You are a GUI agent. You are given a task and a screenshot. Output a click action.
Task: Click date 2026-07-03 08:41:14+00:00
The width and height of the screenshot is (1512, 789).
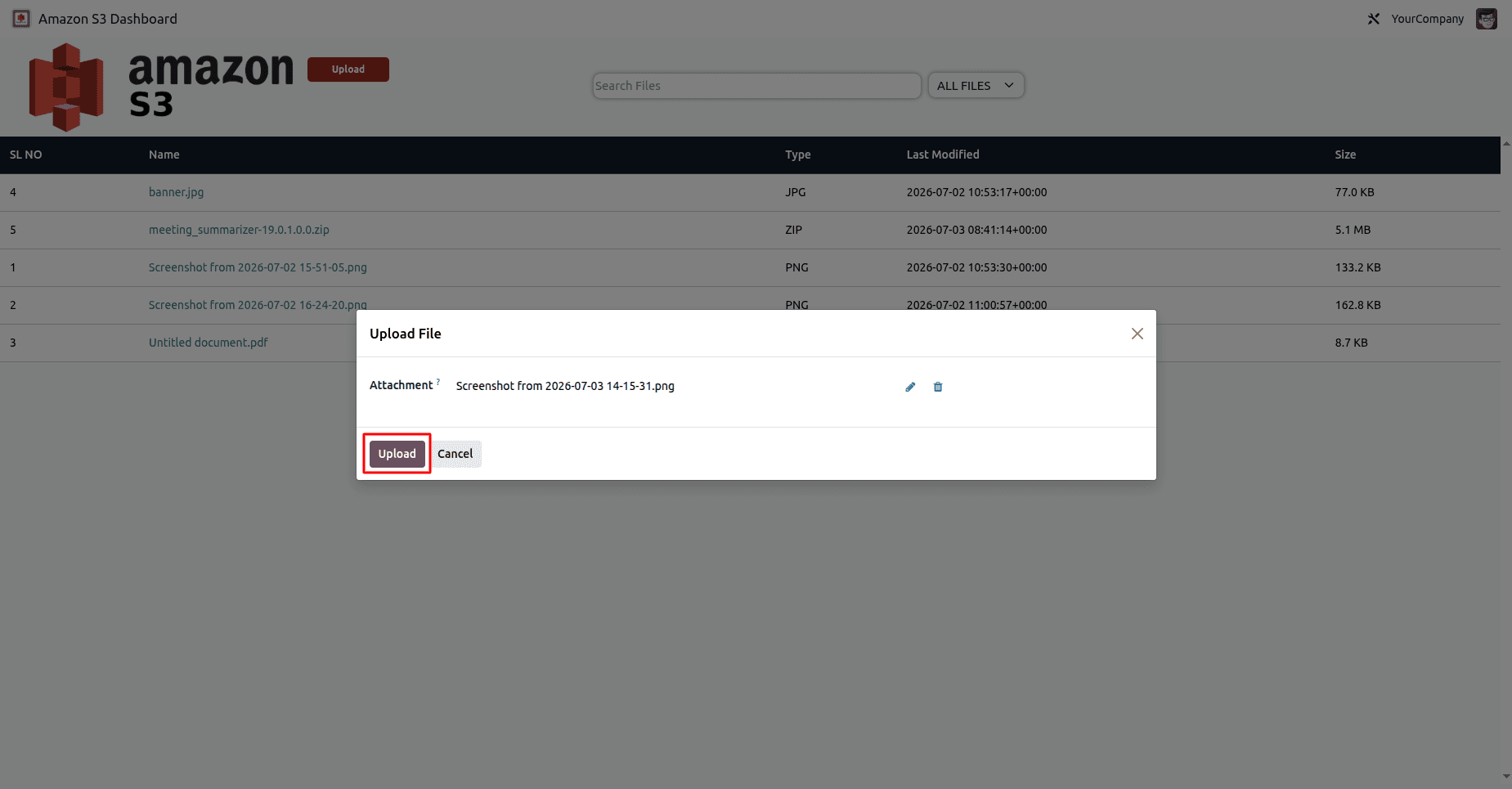pyautogui.click(x=976, y=230)
